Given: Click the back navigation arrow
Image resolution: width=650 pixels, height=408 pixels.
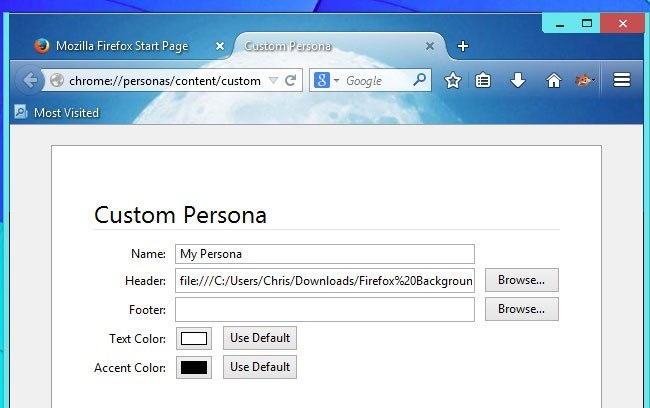Looking at the screenshot, I should [x=30, y=80].
